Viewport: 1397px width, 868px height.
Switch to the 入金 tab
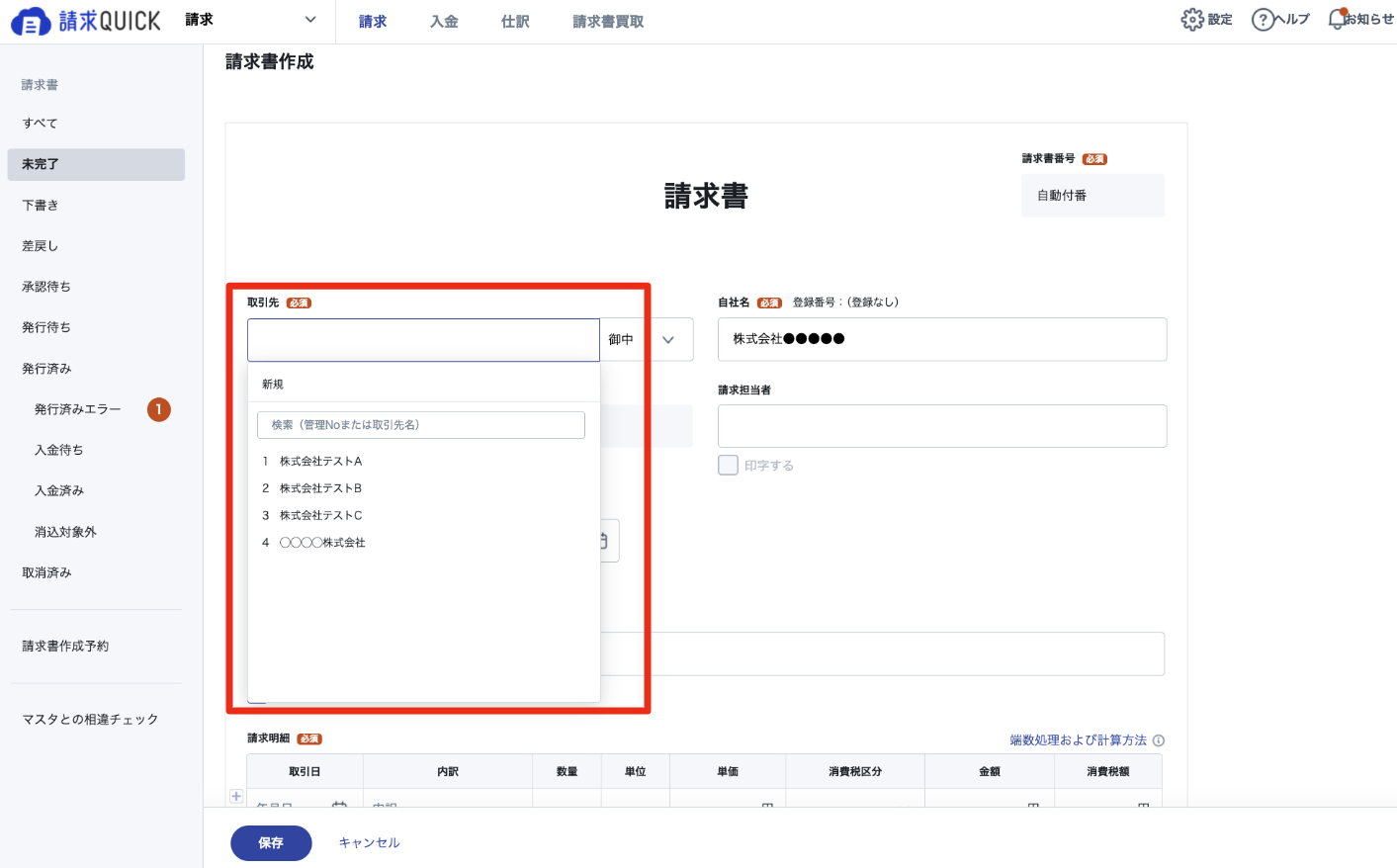click(444, 21)
